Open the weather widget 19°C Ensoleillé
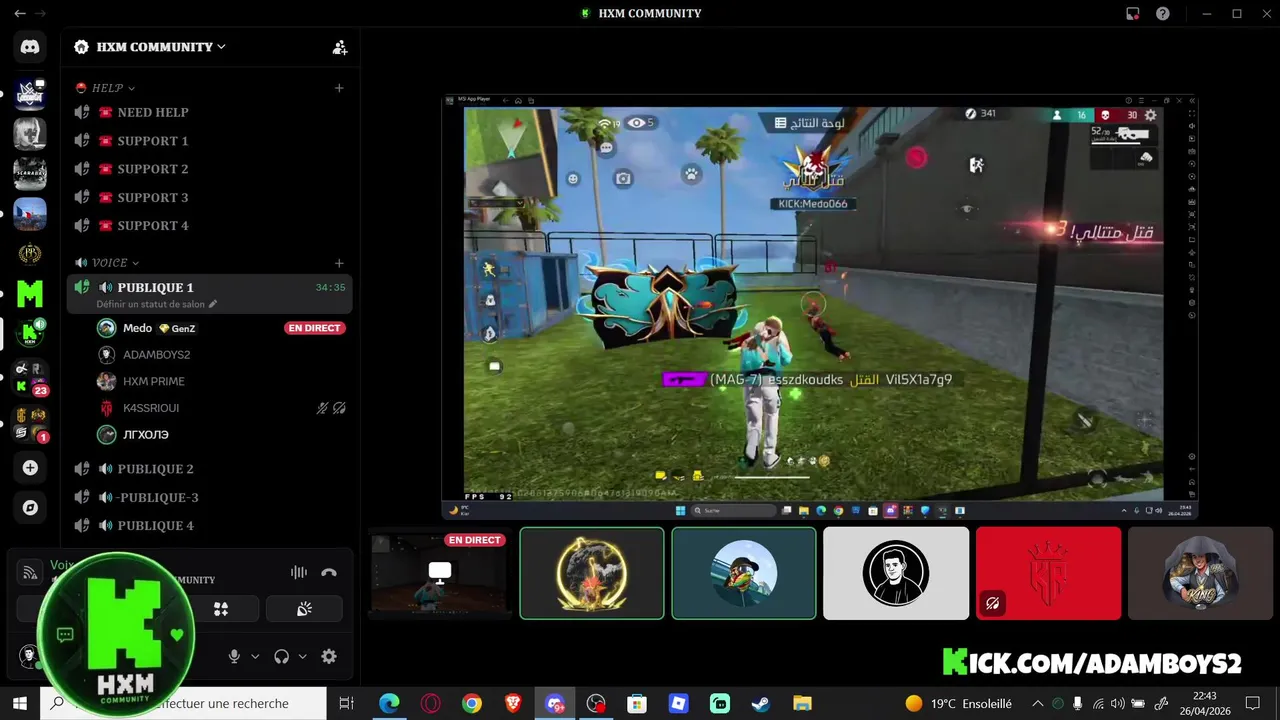Viewport: 1280px width, 720px height. tap(958, 704)
